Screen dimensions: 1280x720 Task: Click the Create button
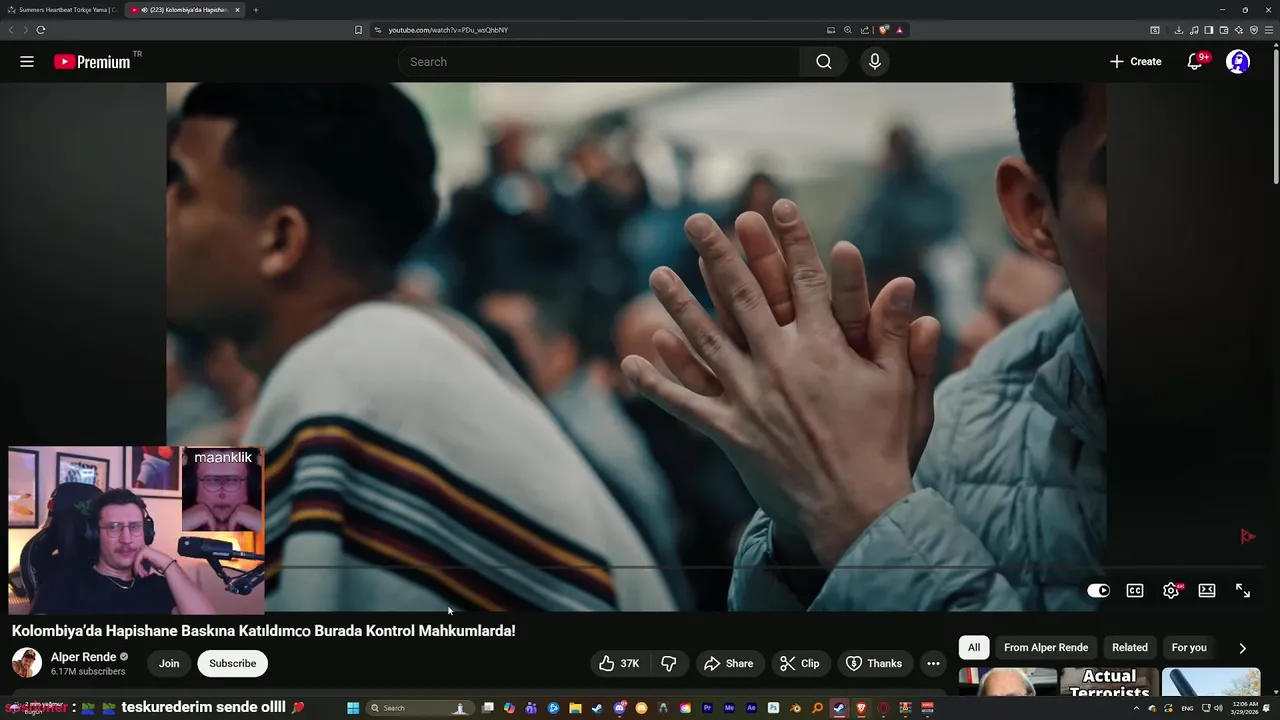click(x=1135, y=62)
